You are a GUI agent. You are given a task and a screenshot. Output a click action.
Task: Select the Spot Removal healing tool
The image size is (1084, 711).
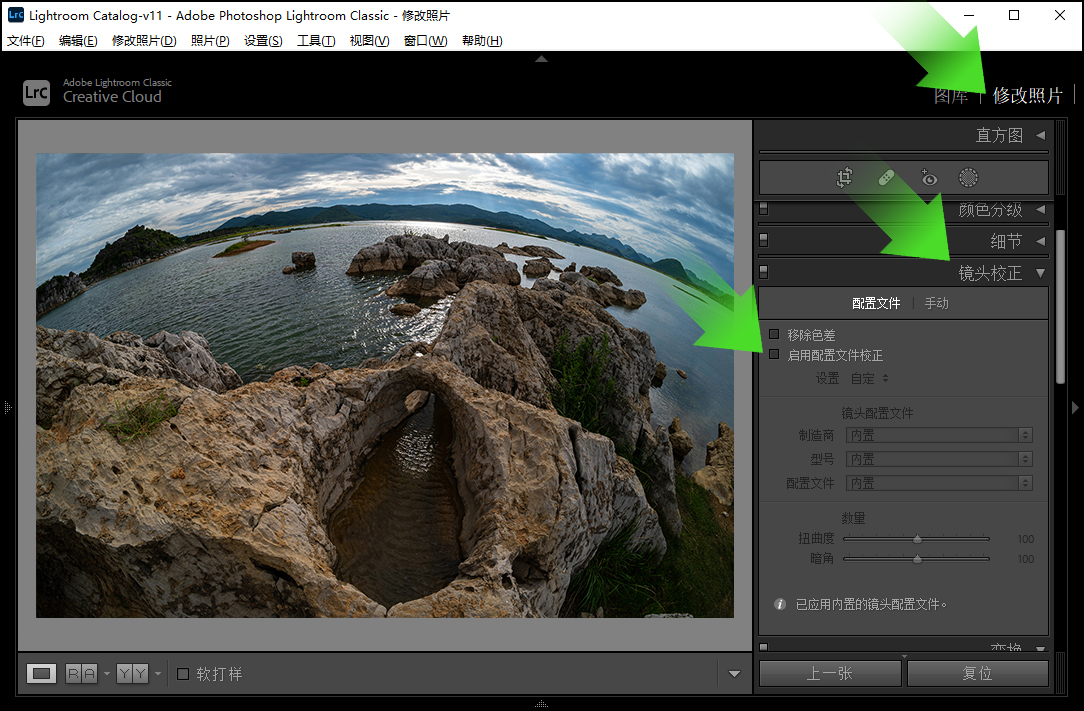pyautogui.click(x=886, y=178)
